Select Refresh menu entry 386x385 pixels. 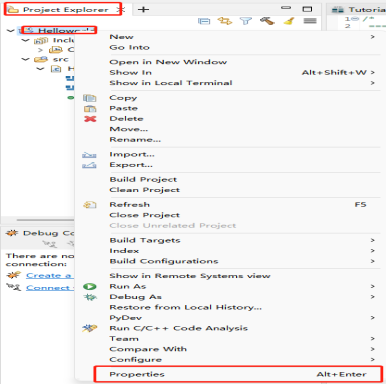click(130, 204)
